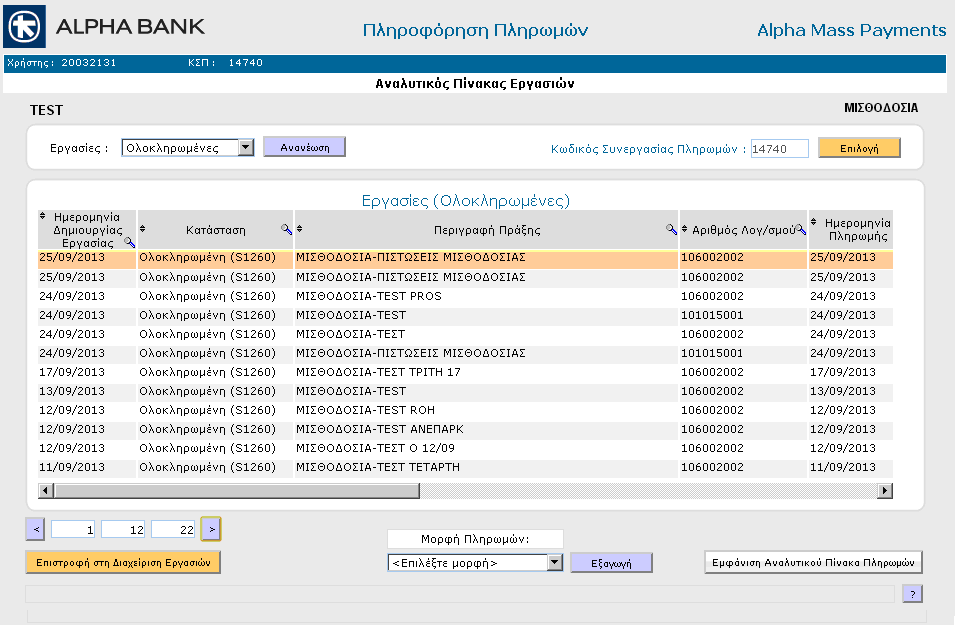Click the pagination field showing 22
The width and height of the screenshot is (955, 625).
tap(173, 529)
